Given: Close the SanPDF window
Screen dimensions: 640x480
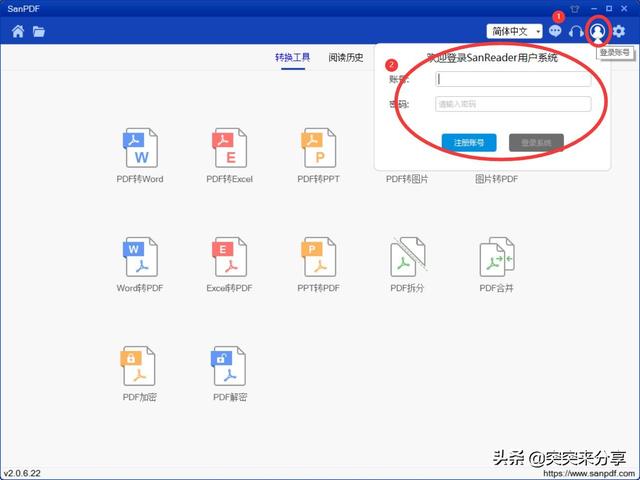Looking at the screenshot, I should (624, 9).
